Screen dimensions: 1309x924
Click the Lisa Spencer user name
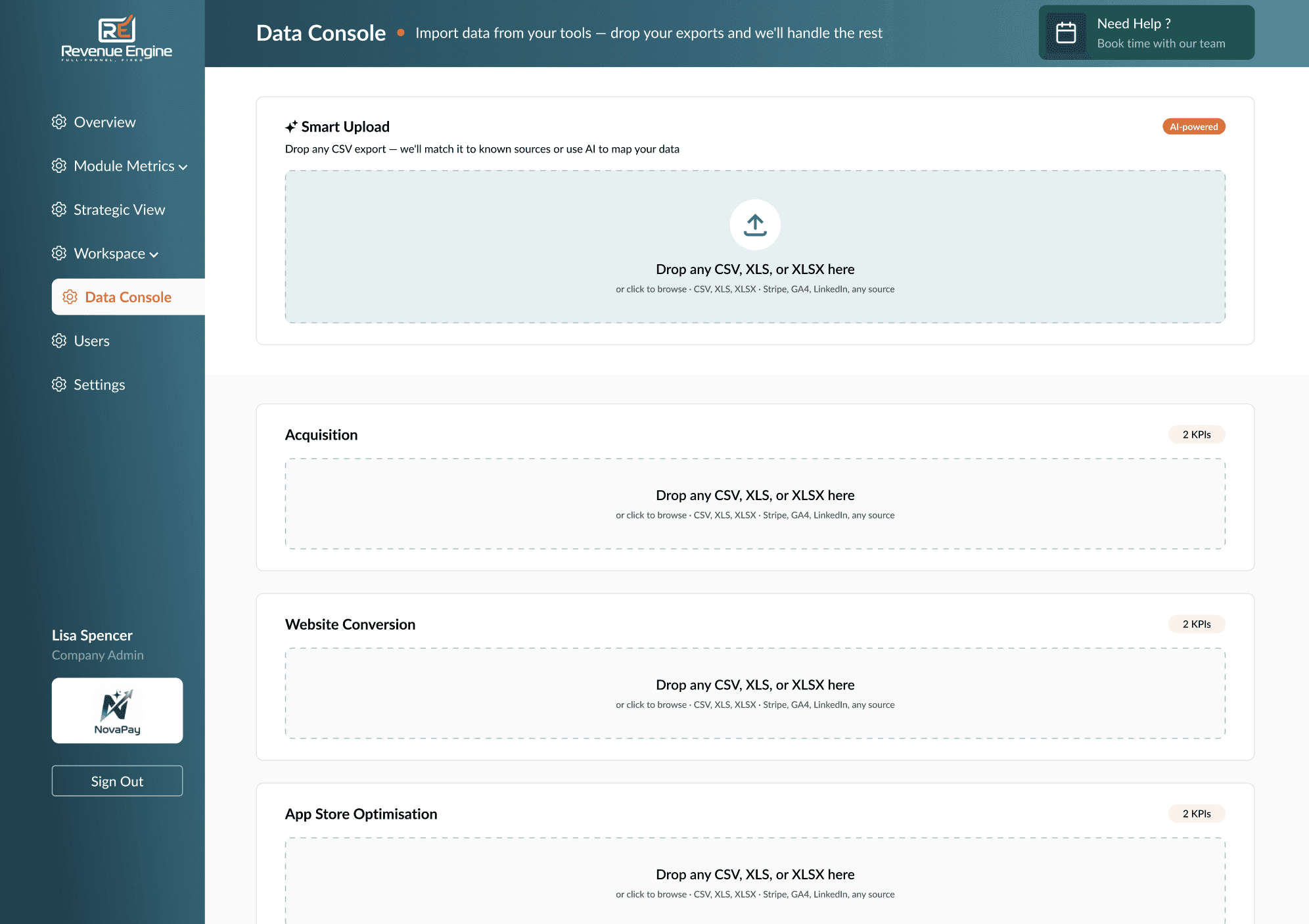[92, 635]
